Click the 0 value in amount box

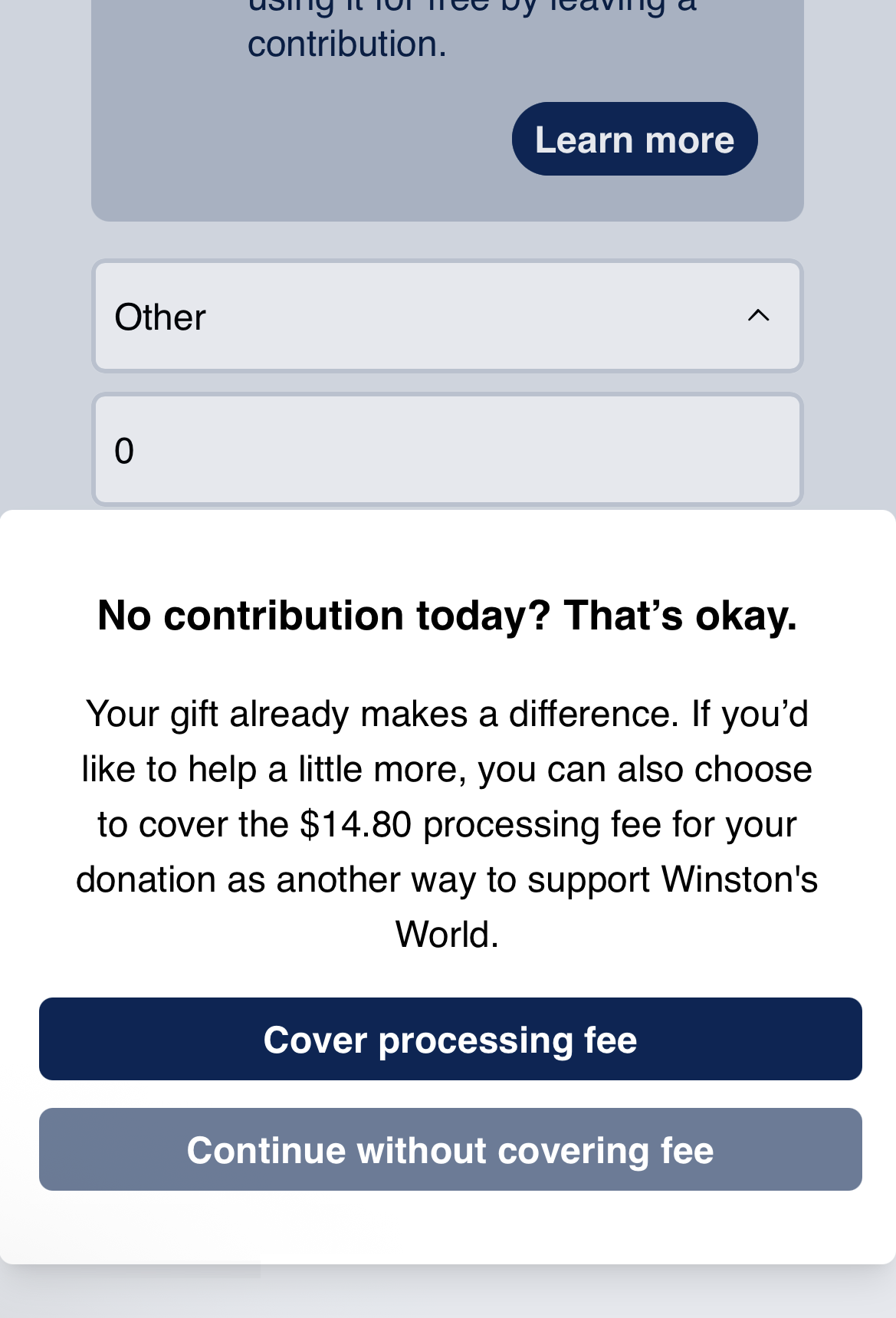[x=124, y=451]
